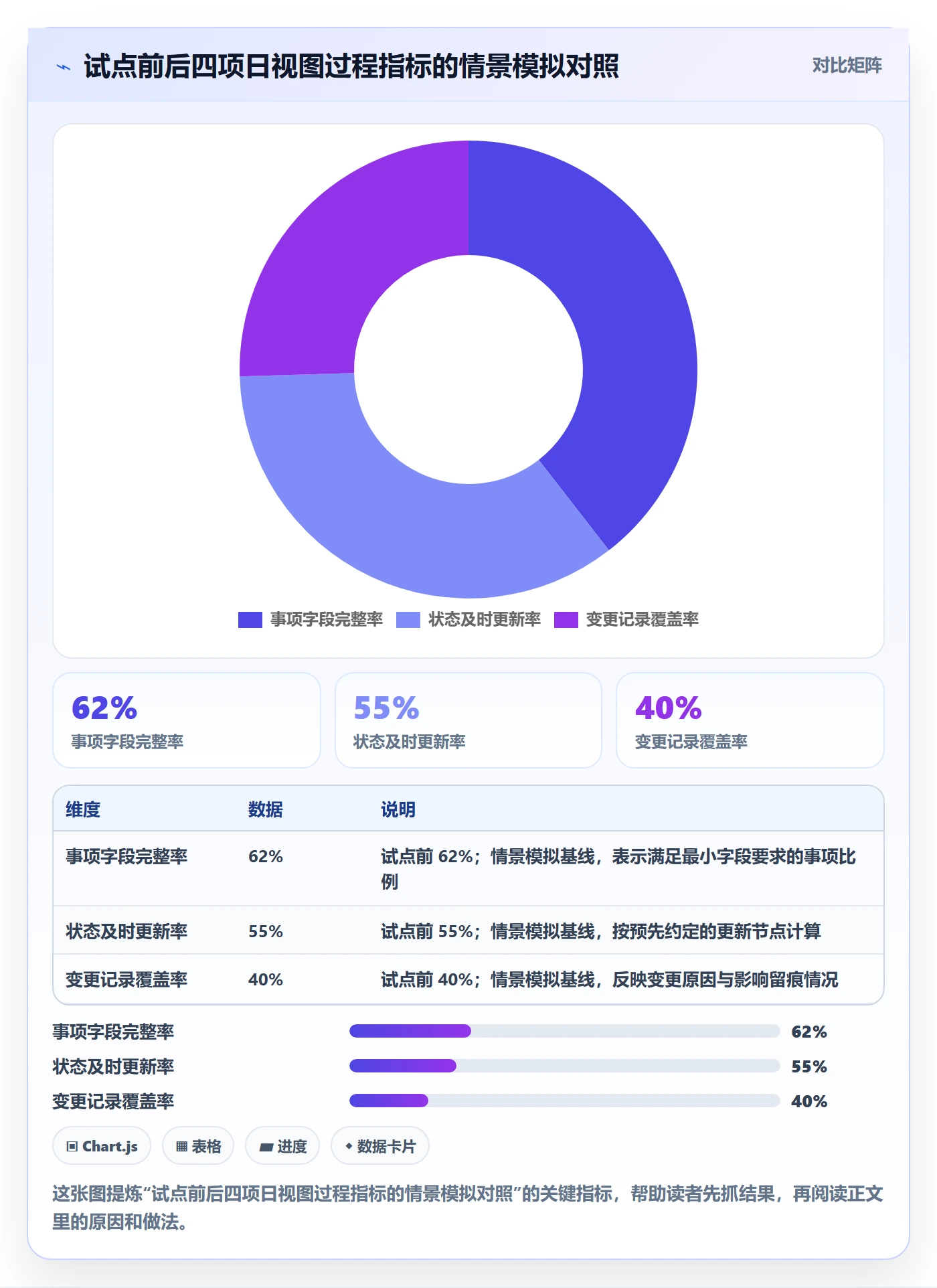The height and width of the screenshot is (1288, 937).
Task: Click the 事项字段完整率 progress label
Action: (113, 1032)
